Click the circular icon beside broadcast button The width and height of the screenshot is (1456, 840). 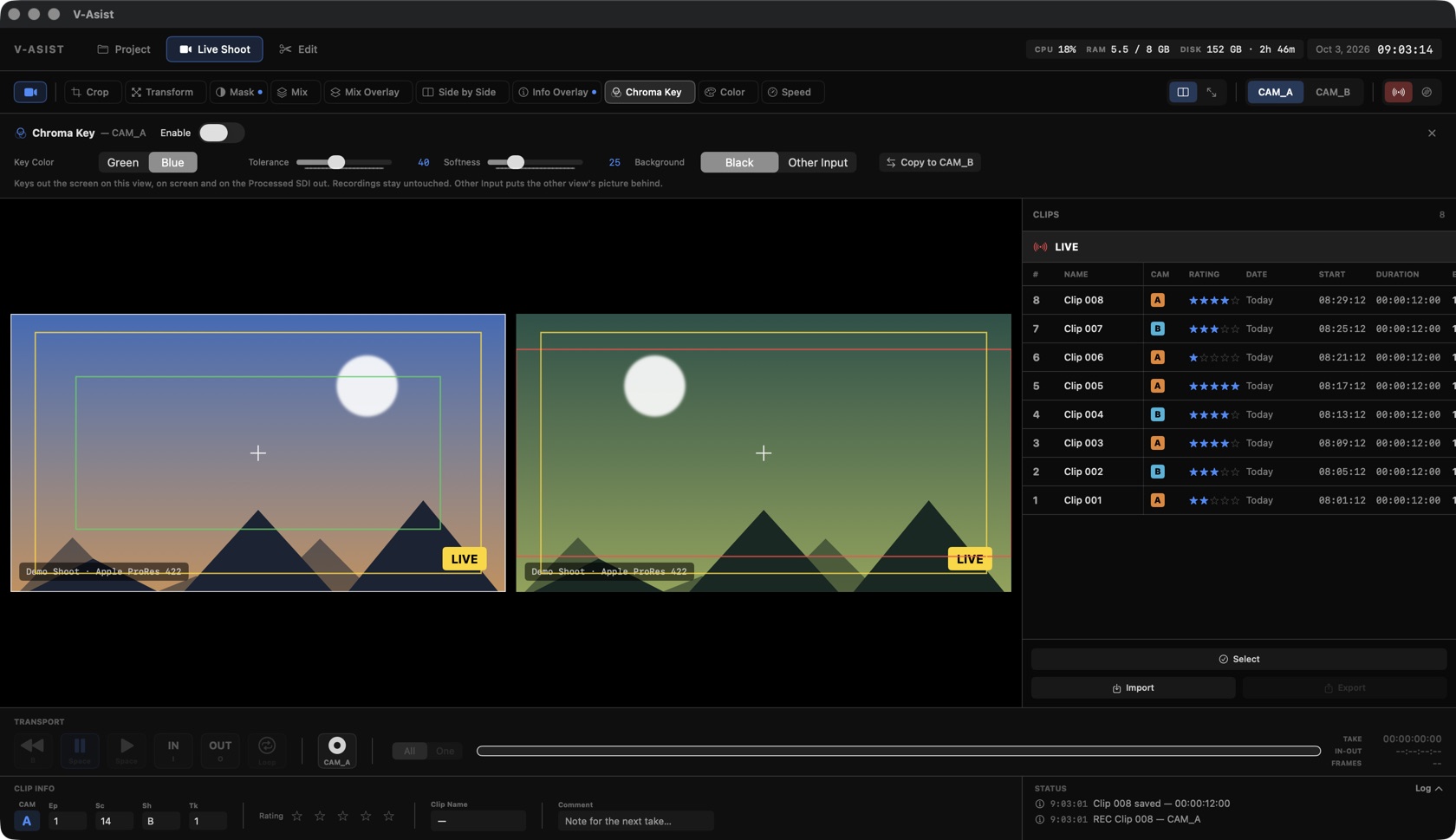[x=1427, y=92]
